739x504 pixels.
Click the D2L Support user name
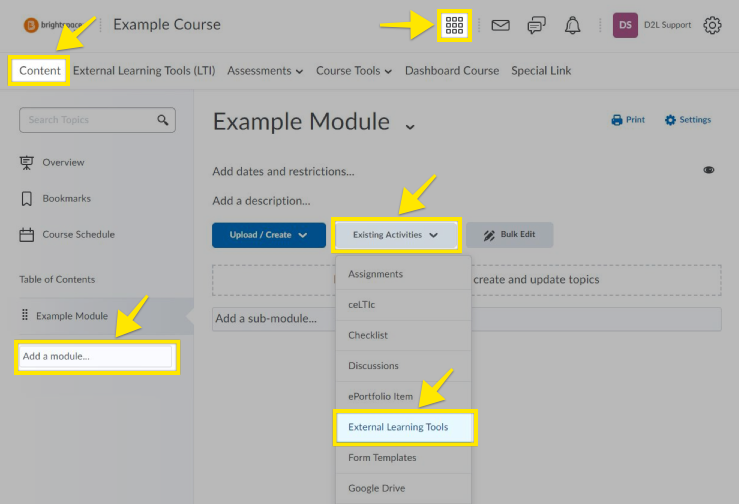click(x=667, y=25)
